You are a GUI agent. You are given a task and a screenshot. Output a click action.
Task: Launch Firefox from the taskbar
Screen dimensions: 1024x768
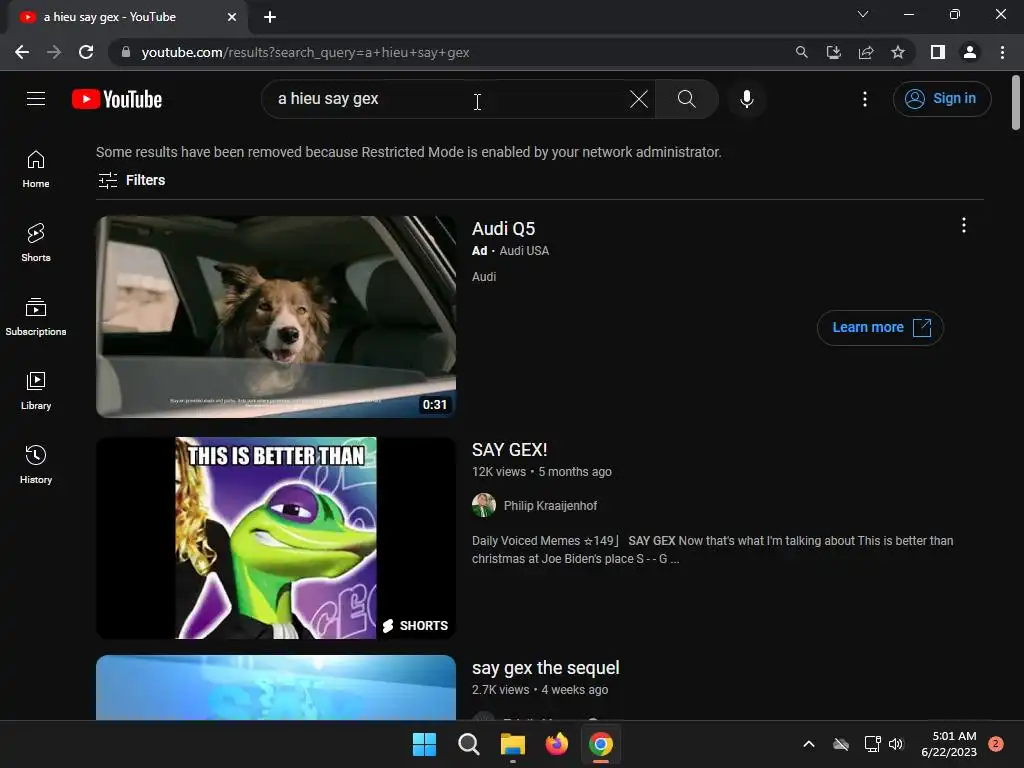tap(556, 744)
